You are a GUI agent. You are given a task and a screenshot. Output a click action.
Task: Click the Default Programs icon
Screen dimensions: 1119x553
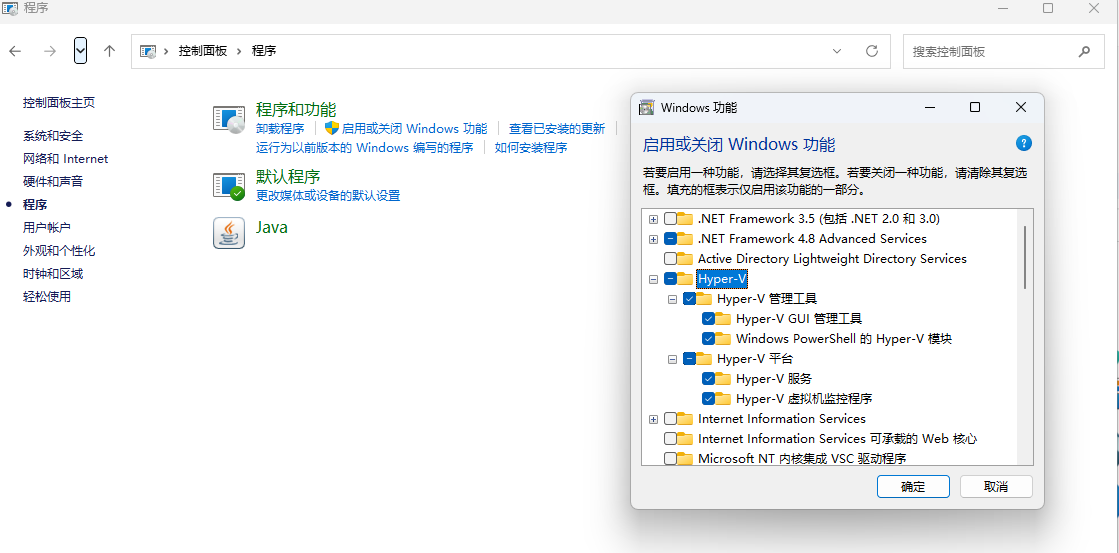[229, 186]
